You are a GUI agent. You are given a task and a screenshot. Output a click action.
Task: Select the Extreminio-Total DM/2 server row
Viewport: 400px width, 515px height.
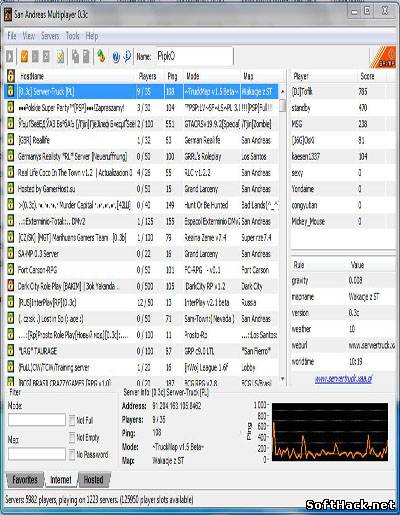pos(142,221)
